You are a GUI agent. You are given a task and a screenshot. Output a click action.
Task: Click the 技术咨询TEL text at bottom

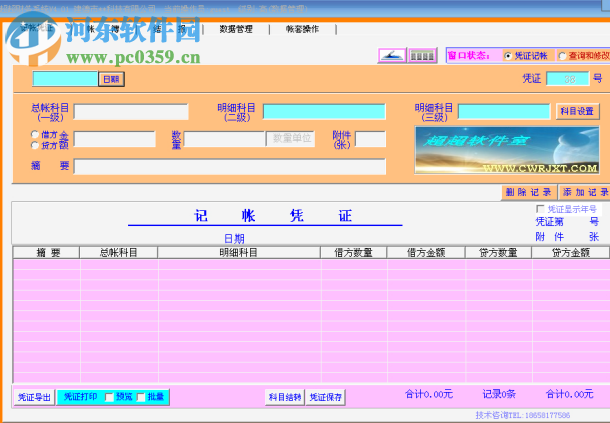tap(522, 415)
